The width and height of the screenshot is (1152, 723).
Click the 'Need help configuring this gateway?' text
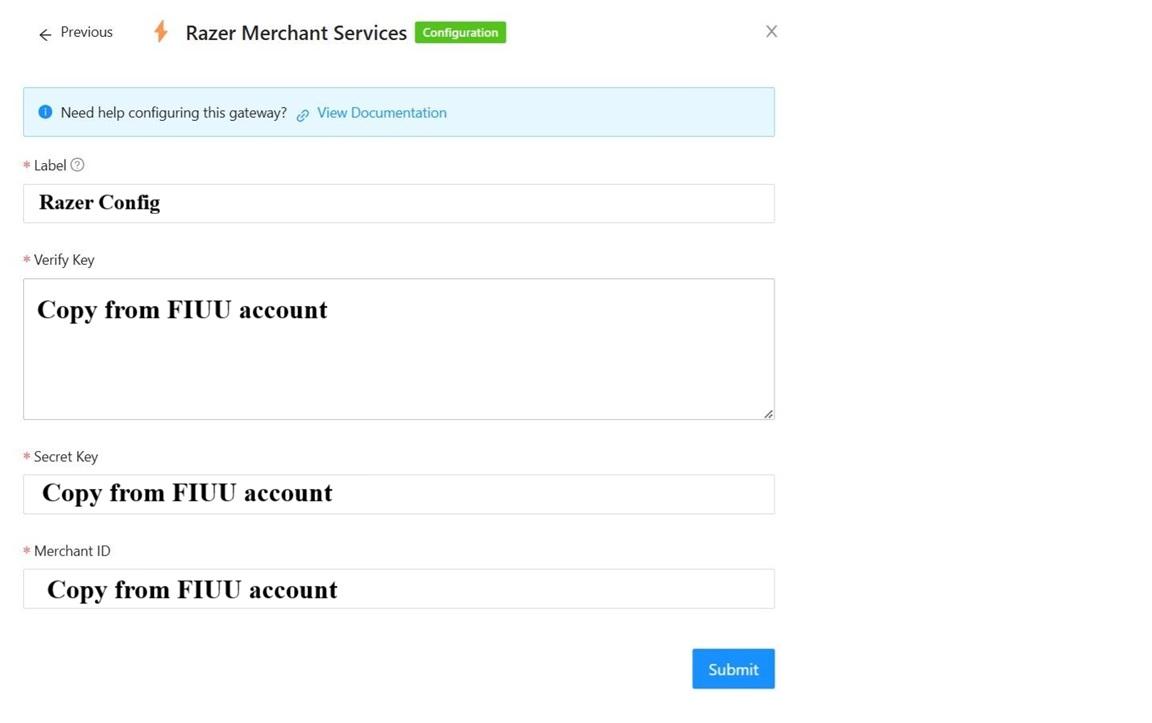pos(173,112)
